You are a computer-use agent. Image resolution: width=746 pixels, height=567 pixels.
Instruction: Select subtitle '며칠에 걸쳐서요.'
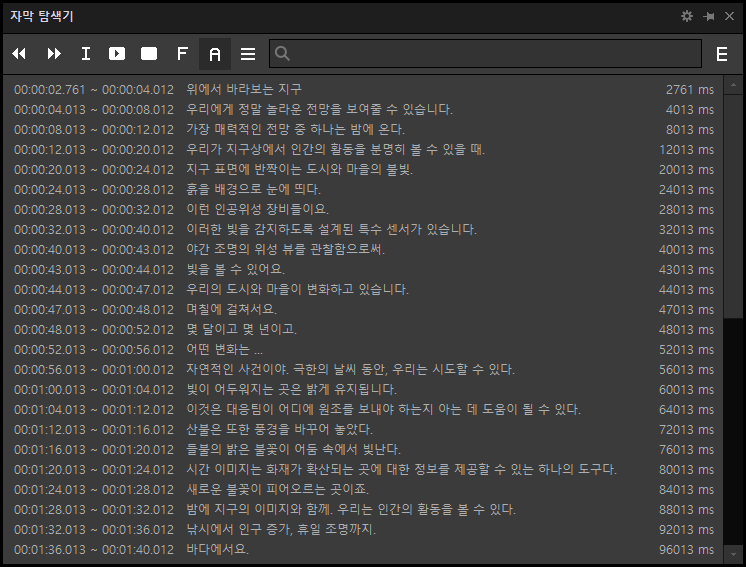point(232,309)
